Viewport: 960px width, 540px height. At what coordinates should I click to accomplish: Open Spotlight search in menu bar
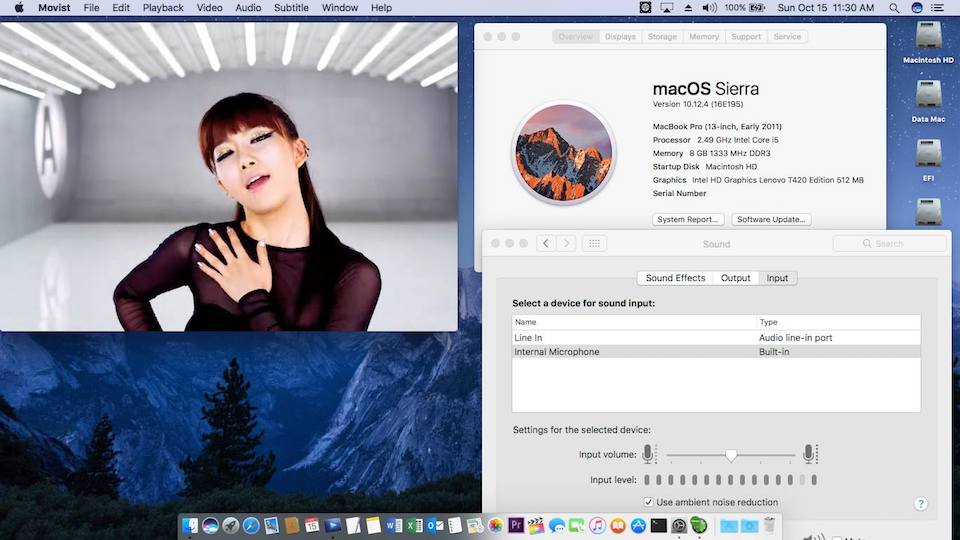(x=894, y=8)
